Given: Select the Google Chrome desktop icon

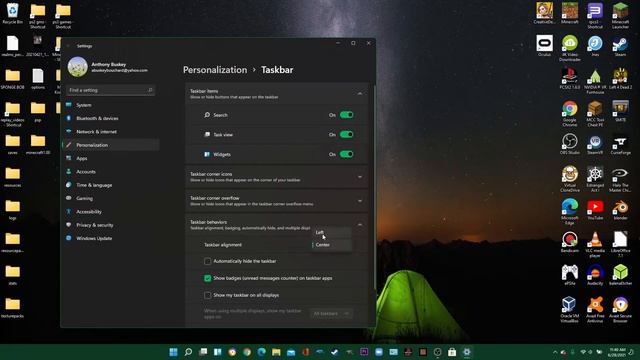Looking at the screenshot, I should 570,113.
